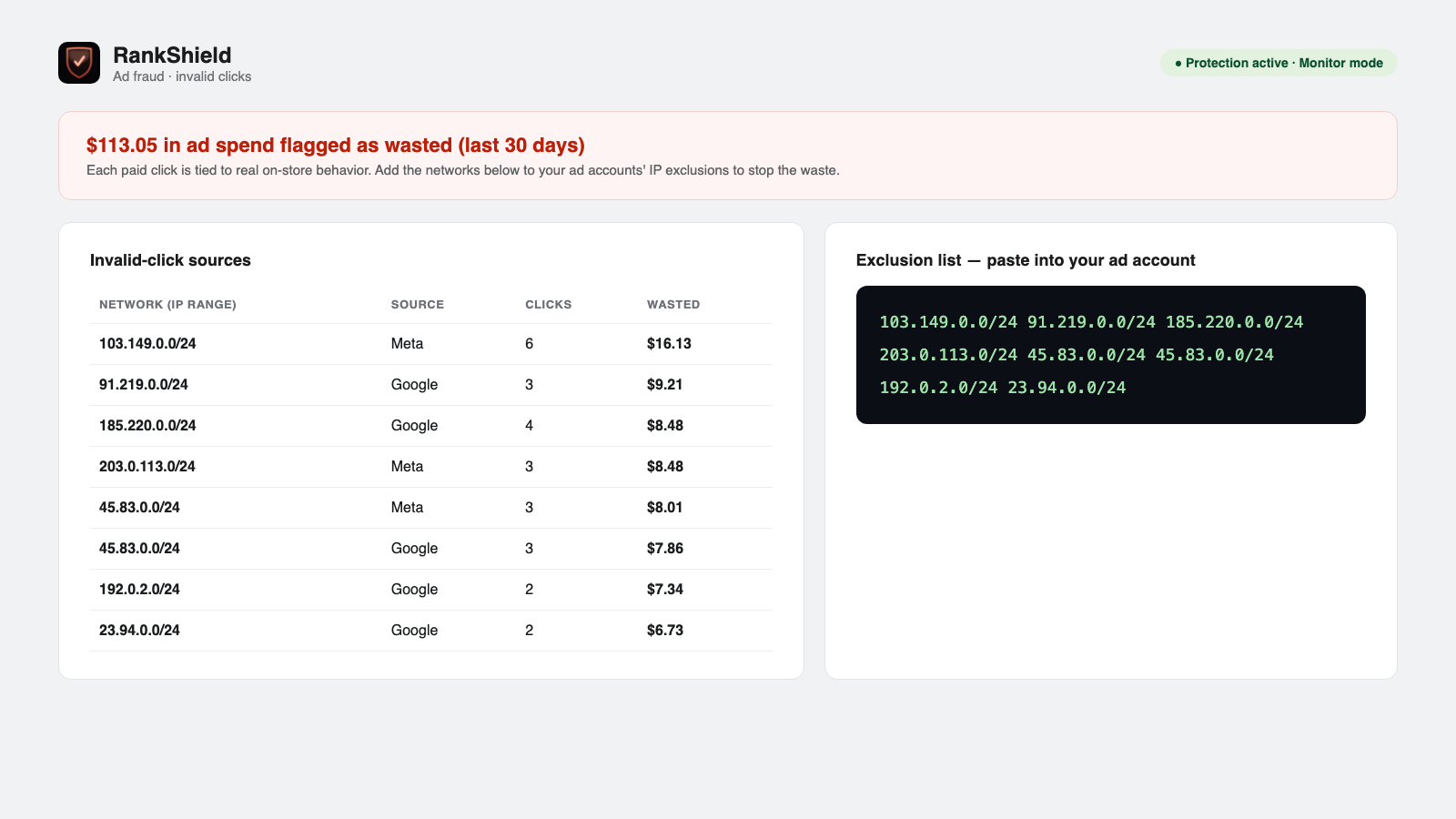
Task: Select network 185.220.0.0/24 in the table
Action: point(147,426)
